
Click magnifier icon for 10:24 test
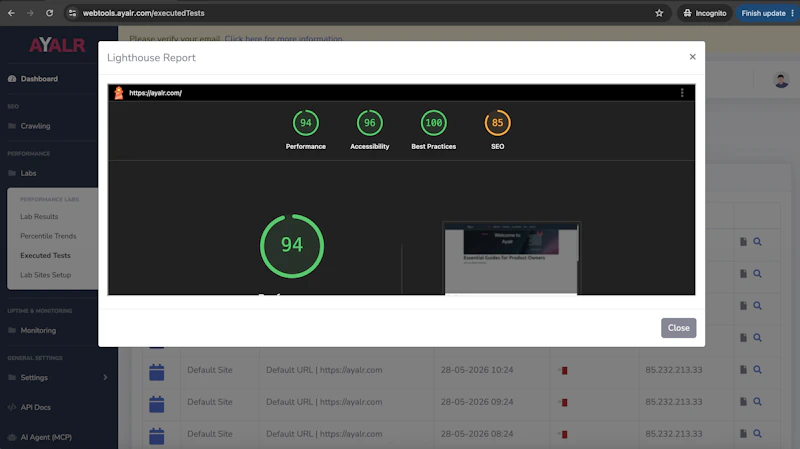[x=758, y=369]
